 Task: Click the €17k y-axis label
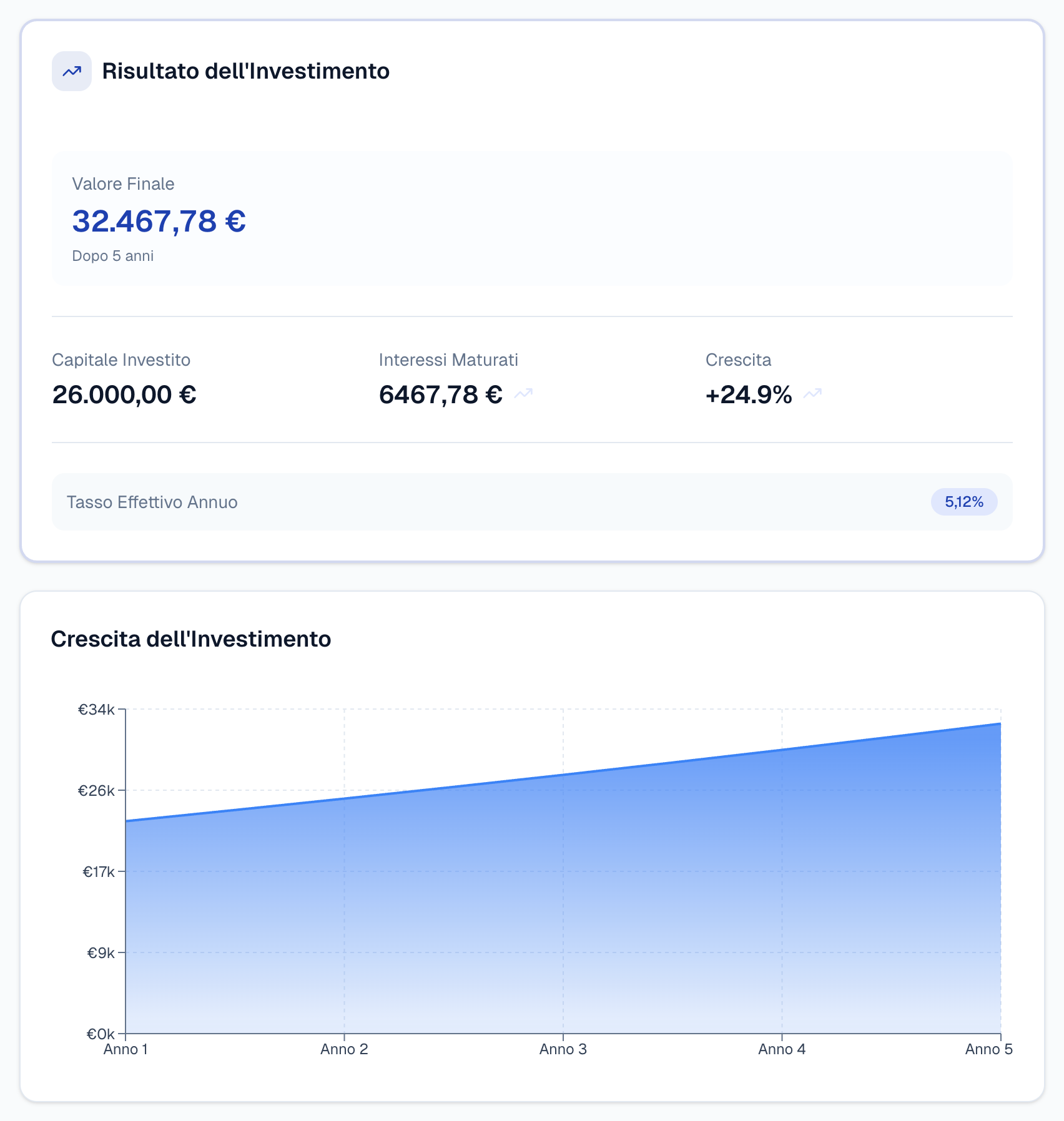click(99, 872)
